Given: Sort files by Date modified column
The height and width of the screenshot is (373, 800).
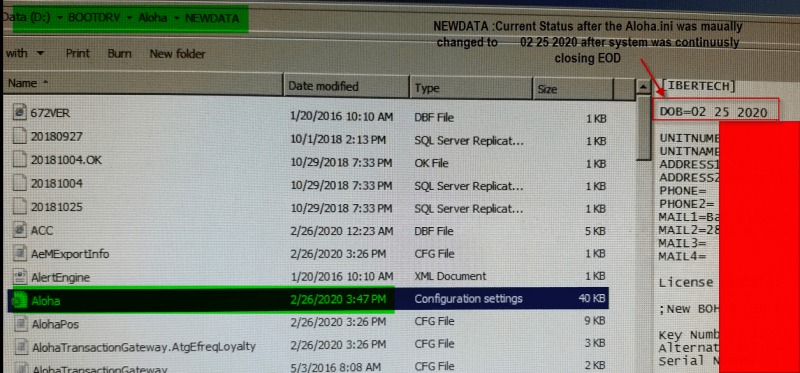Looking at the screenshot, I should click(347, 86).
